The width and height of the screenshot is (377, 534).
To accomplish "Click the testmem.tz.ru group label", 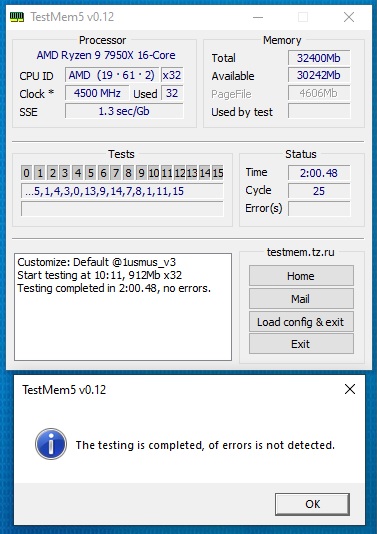I will click(x=301, y=252).
